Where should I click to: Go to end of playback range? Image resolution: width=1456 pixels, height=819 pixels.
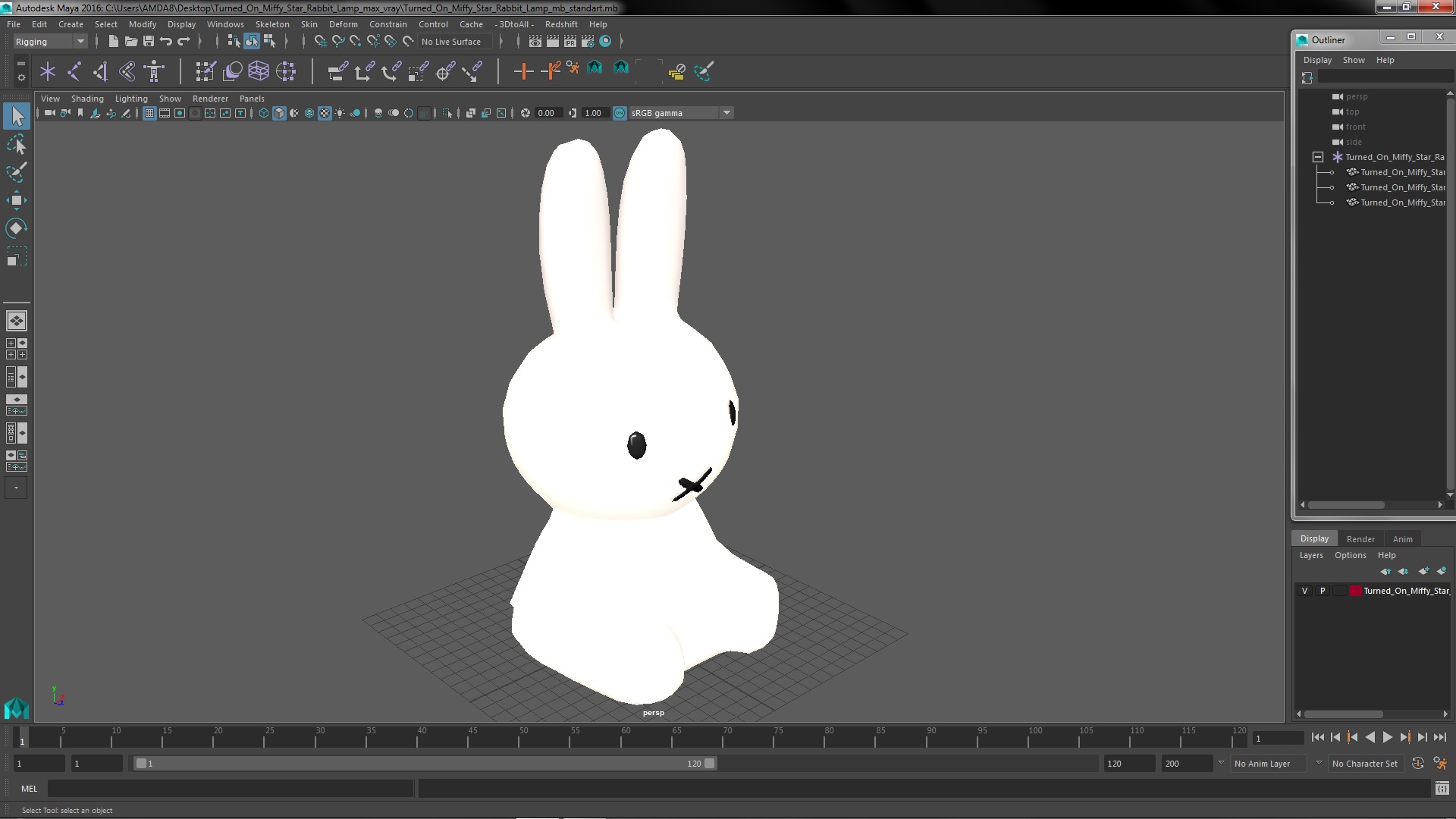click(x=1439, y=737)
